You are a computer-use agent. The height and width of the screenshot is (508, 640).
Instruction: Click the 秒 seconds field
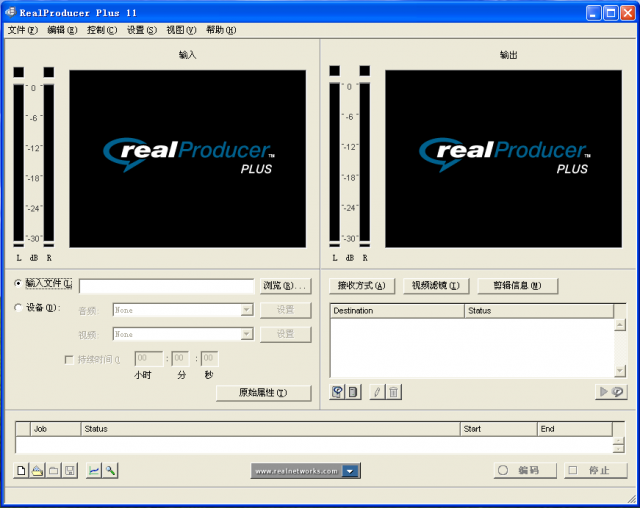(x=209, y=359)
